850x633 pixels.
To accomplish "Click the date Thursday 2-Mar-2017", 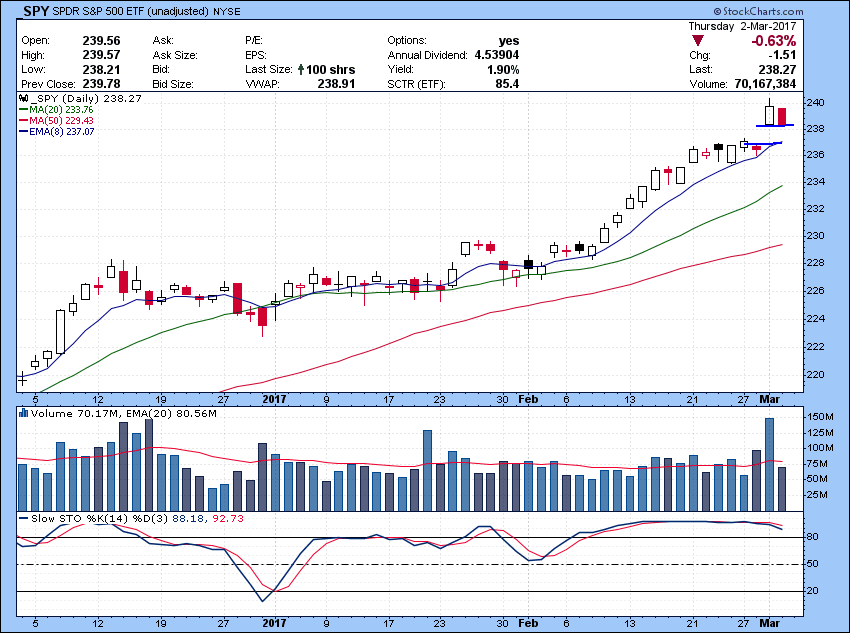I will (742, 26).
